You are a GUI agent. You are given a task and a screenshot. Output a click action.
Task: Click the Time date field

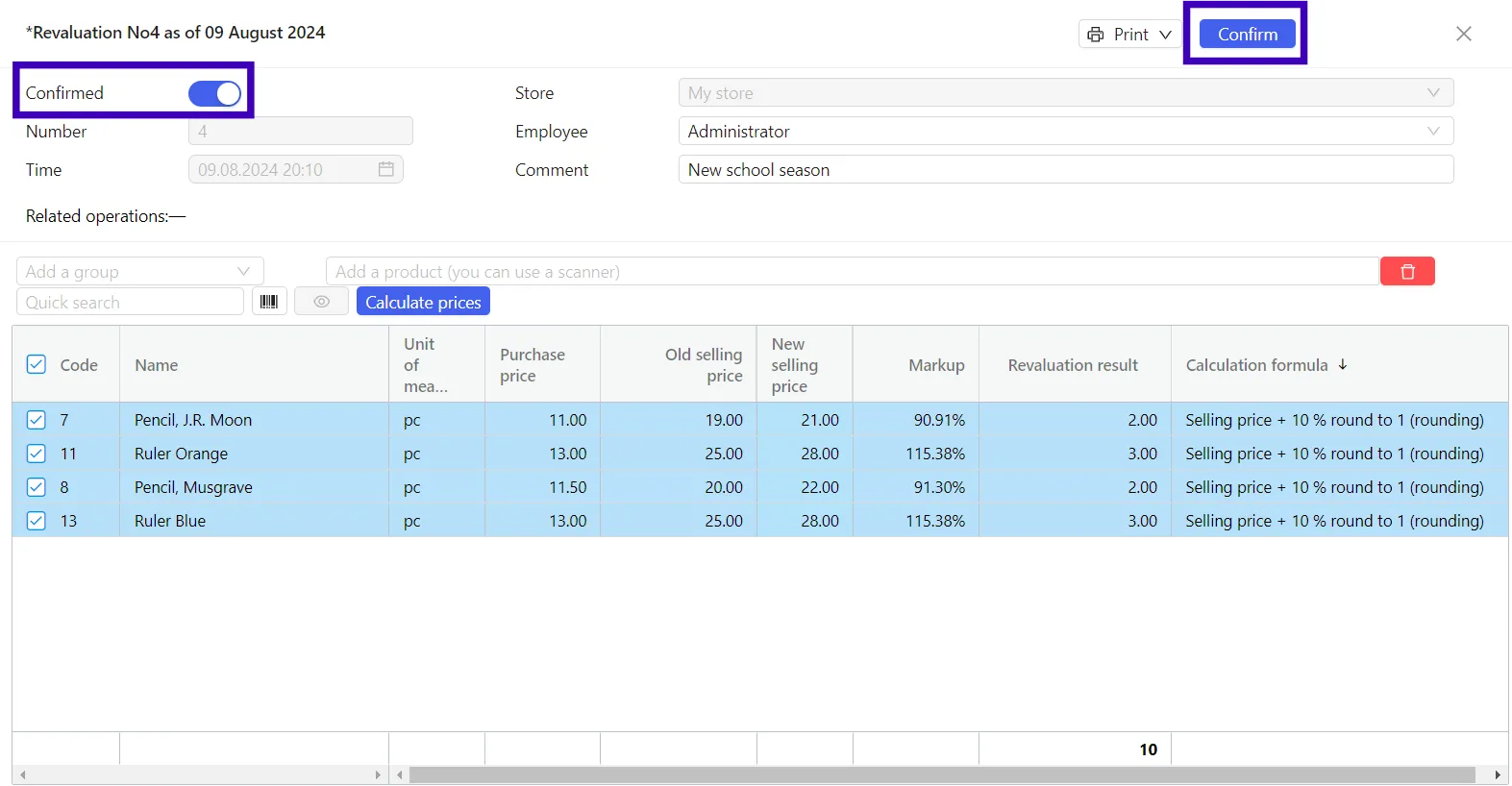(296, 170)
